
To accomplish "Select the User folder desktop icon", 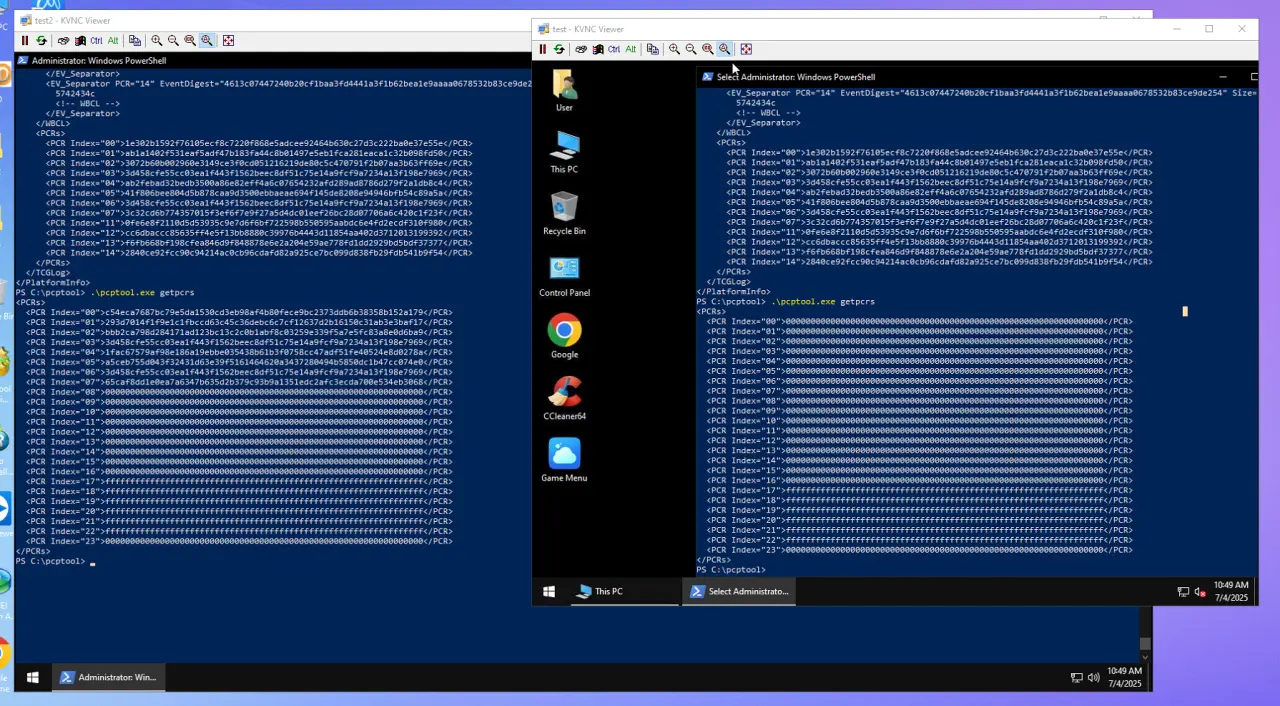I will [564, 90].
